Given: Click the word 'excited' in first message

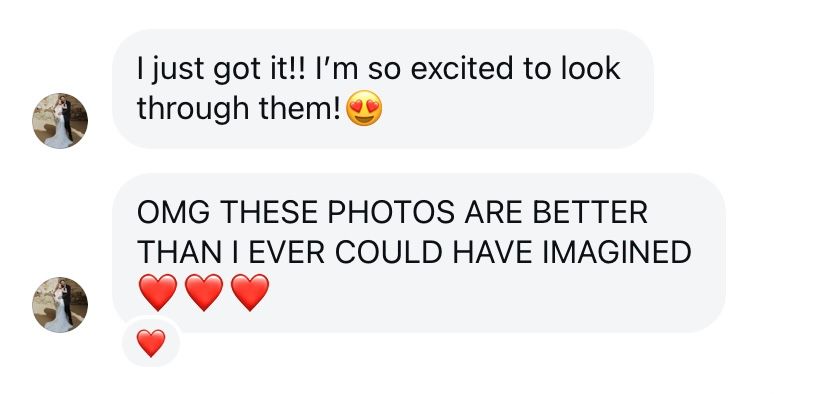Looking at the screenshot, I should point(462,69).
